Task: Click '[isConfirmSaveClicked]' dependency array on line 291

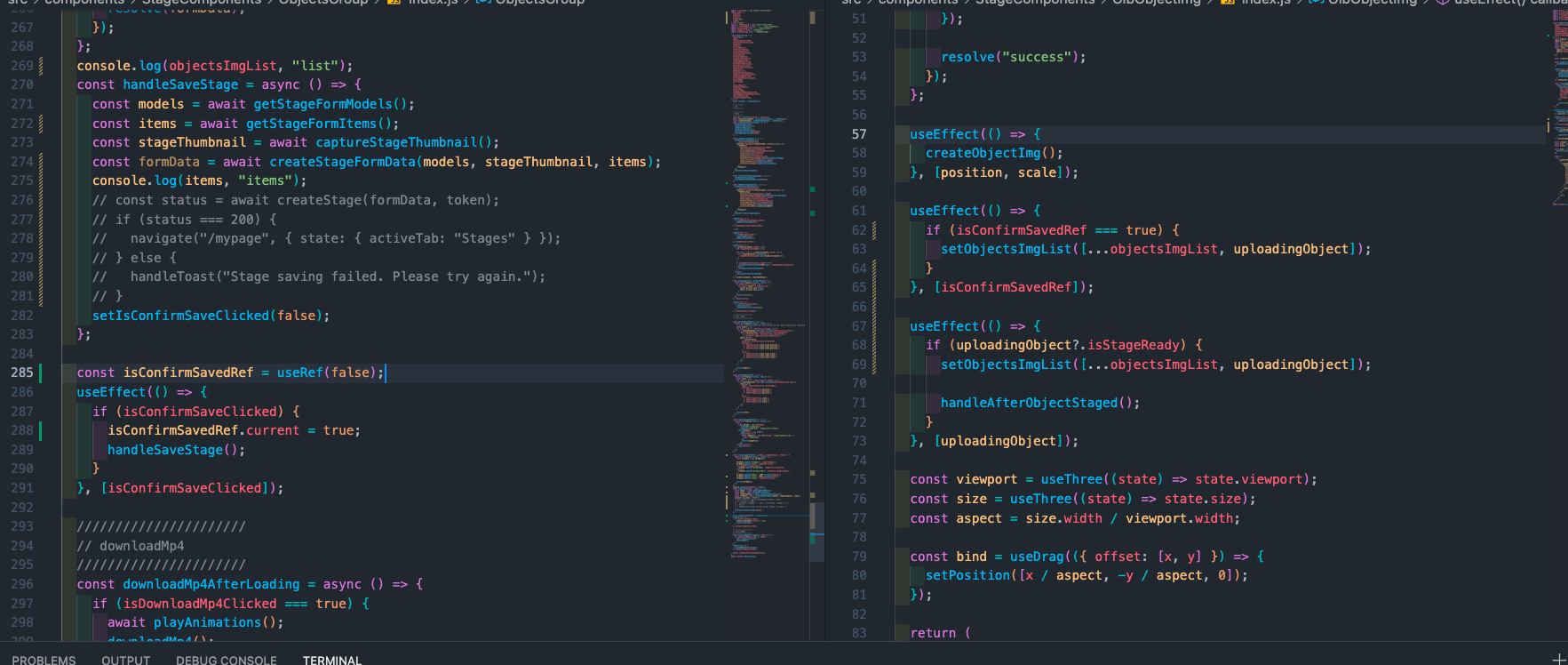Action: pos(187,488)
